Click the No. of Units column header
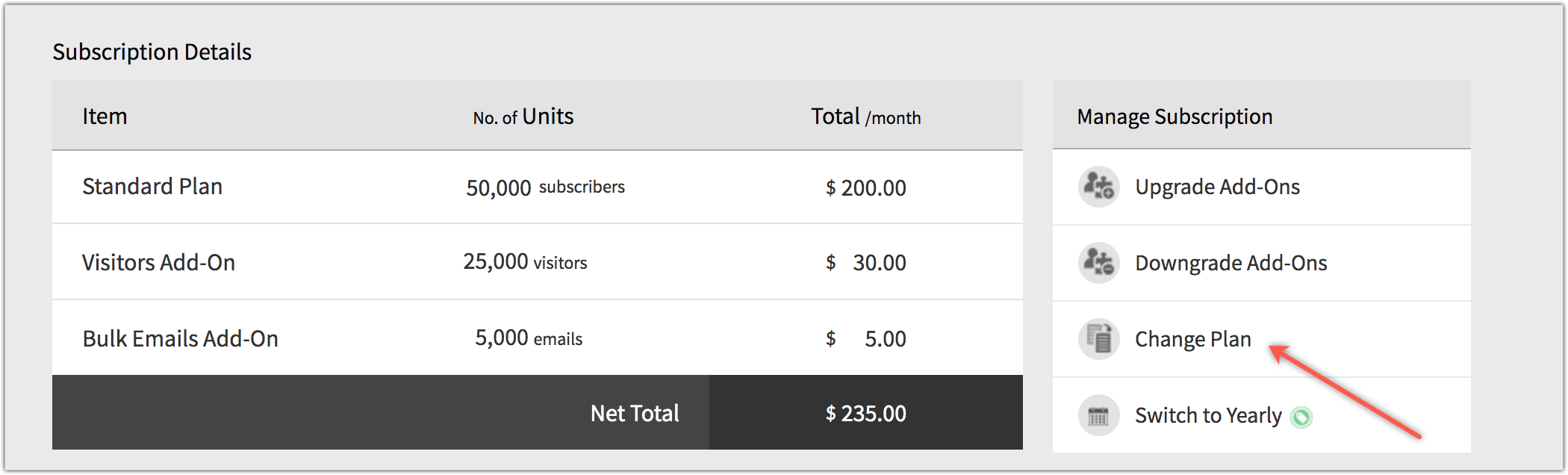Image resolution: width=1568 pixels, height=475 pixels. (523, 117)
